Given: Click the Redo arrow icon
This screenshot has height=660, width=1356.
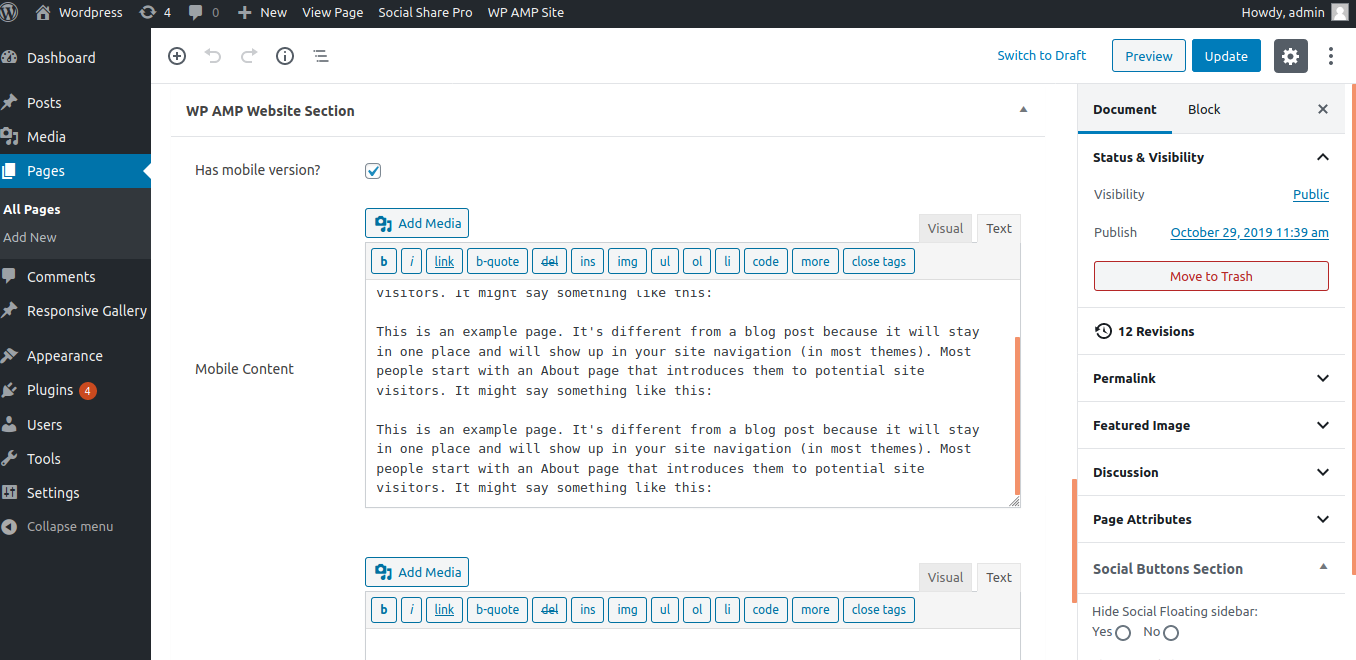Looking at the screenshot, I should click(249, 56).
